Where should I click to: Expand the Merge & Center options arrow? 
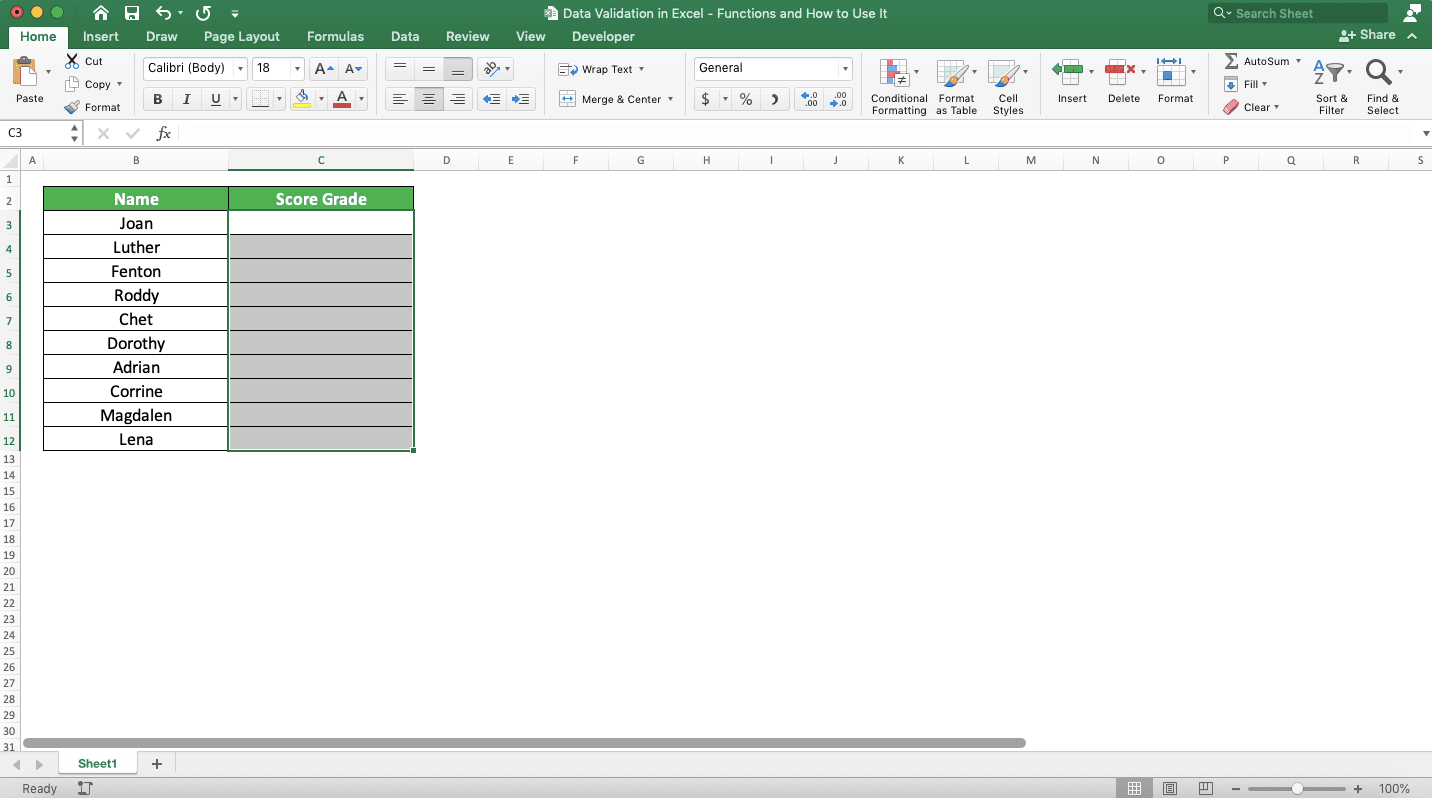(670, 99)
